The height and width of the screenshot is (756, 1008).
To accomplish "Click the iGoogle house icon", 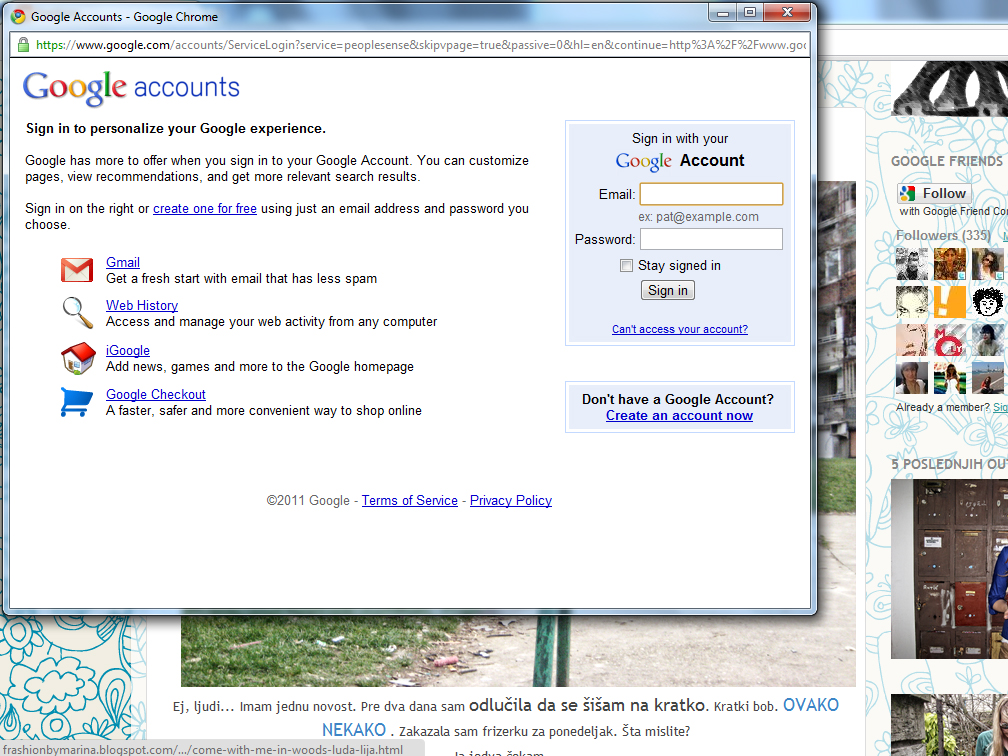I will tap(78, 358).
